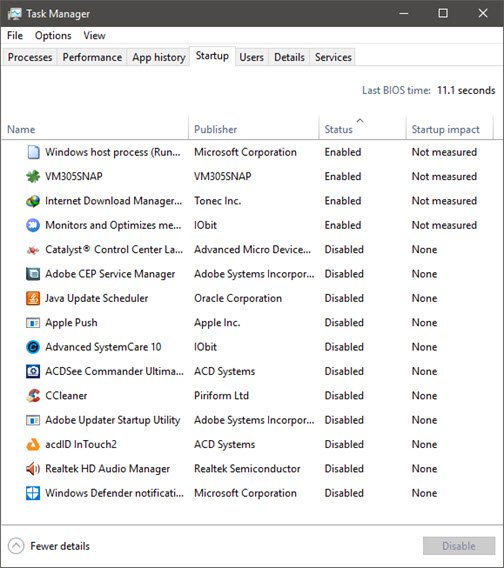Viewport: 504px width, 568px height.
Task: Click the Internet Download Manager globe icon
Action: pyautogui.click(x=33, y=201)
